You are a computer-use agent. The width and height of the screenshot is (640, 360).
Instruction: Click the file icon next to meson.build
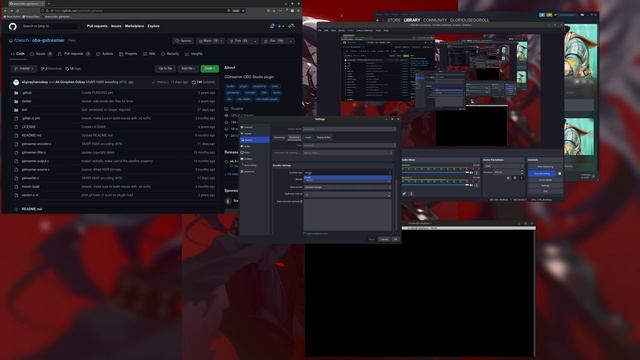click(x=16, y=187)
